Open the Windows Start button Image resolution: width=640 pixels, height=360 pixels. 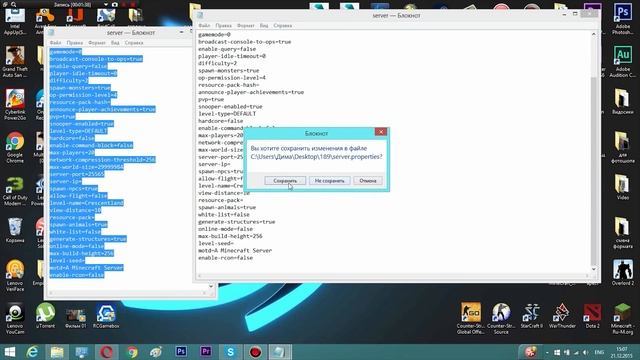click(9, 352)
